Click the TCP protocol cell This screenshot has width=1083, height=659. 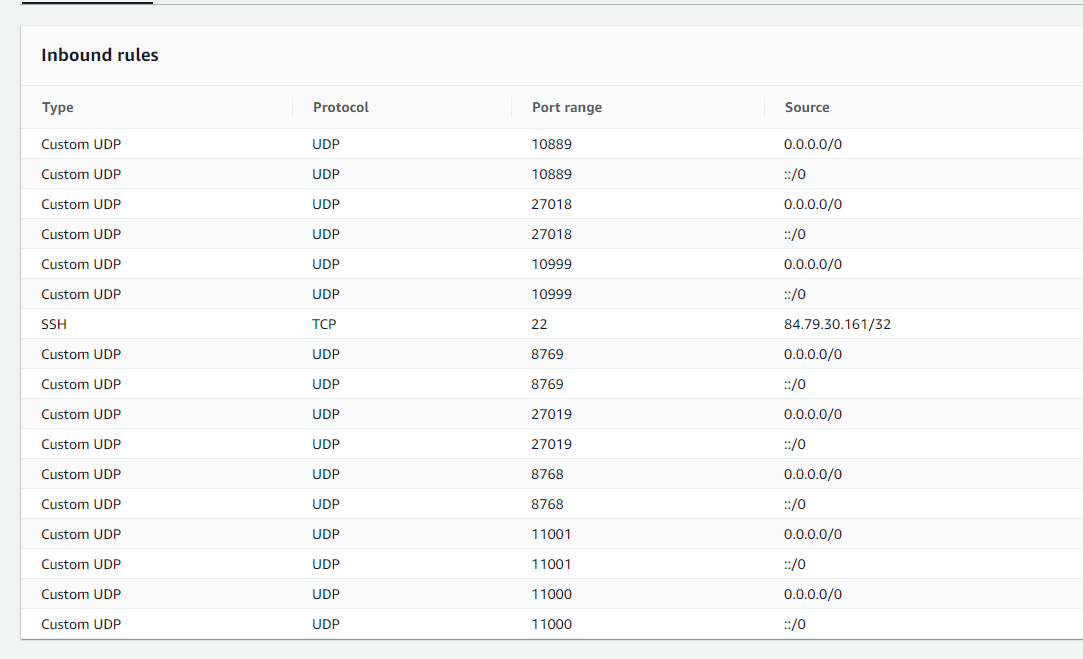click(324, 324)
